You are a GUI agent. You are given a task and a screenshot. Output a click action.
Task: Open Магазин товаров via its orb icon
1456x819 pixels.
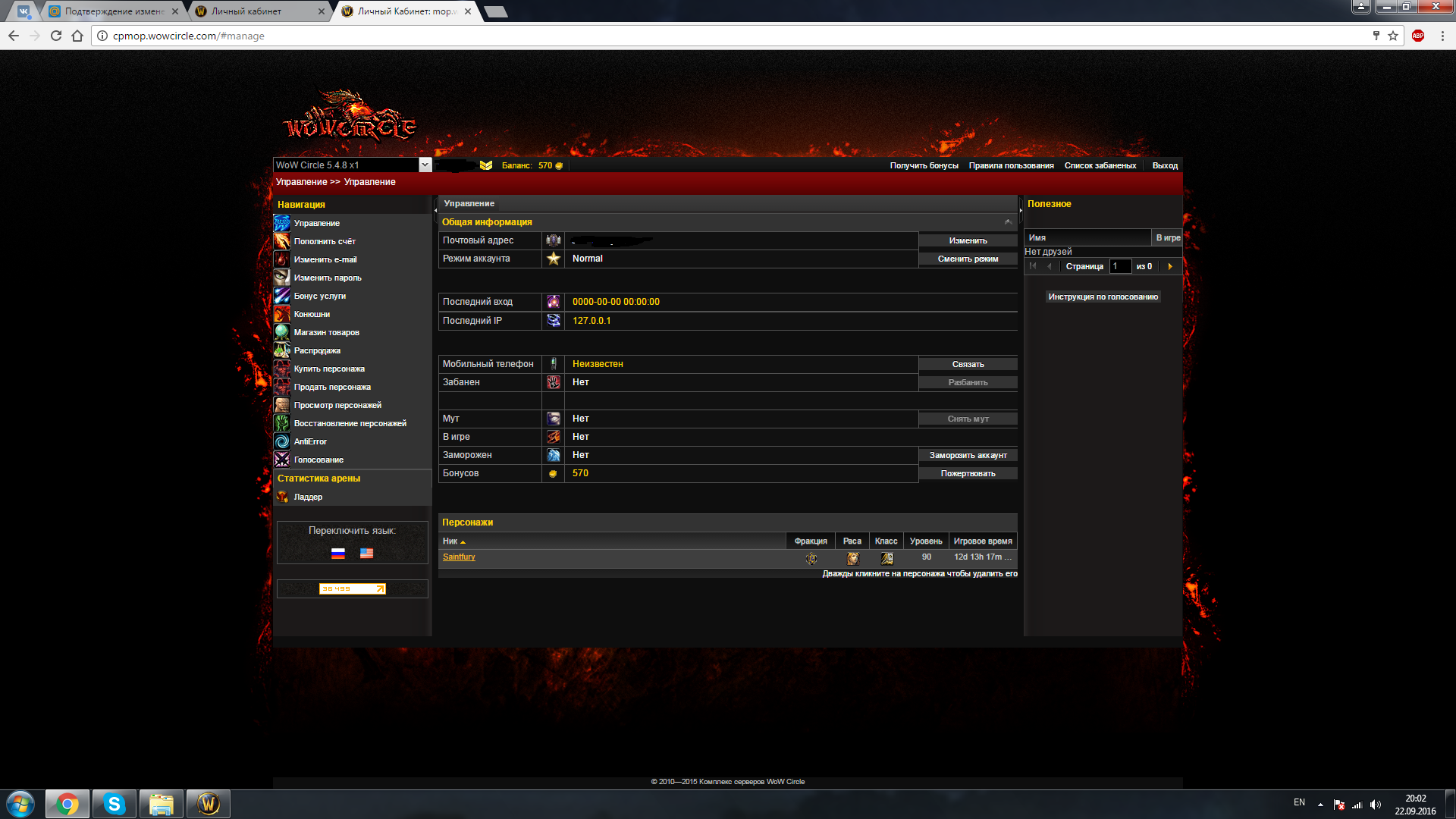click(x=281, y=332)
